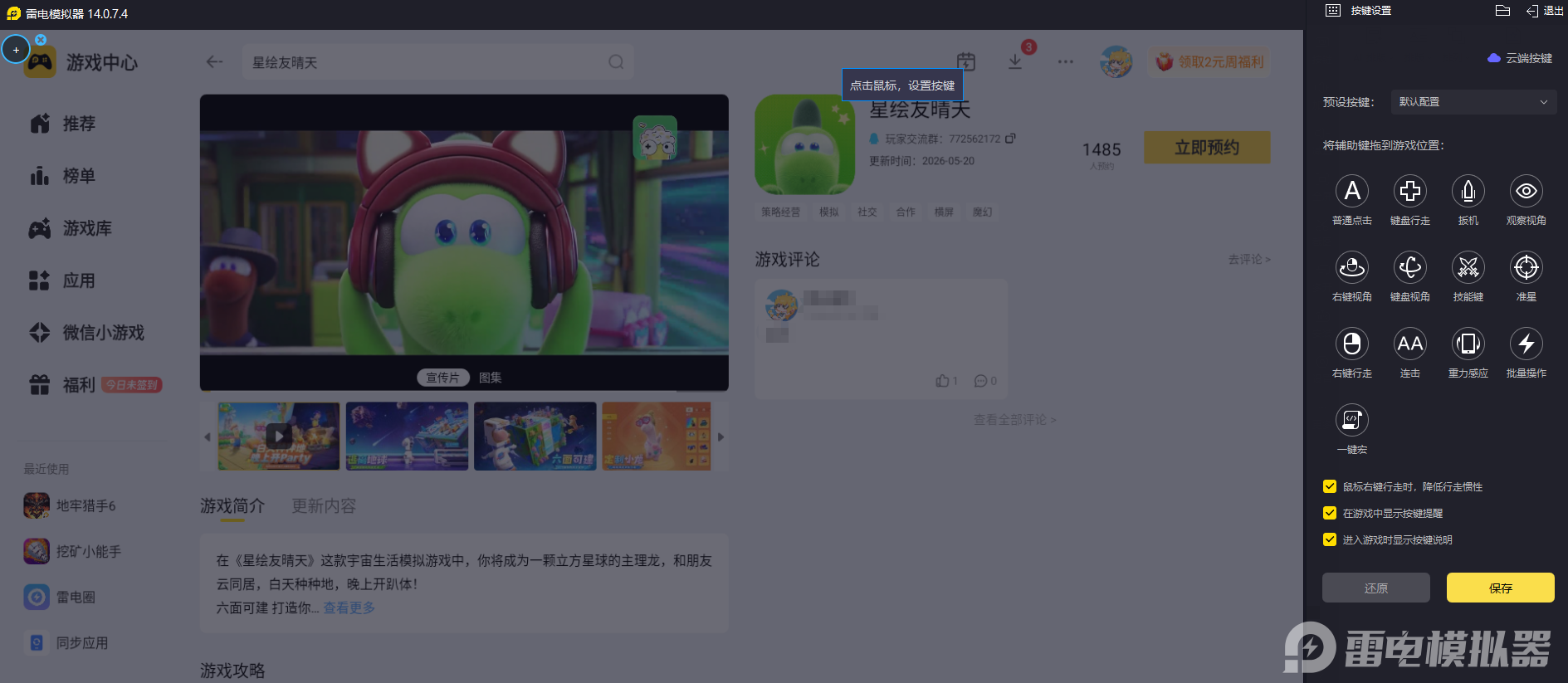Toggle 鼠标右键行走时，降低行走惯性 checkbox

click(1330, 486)
